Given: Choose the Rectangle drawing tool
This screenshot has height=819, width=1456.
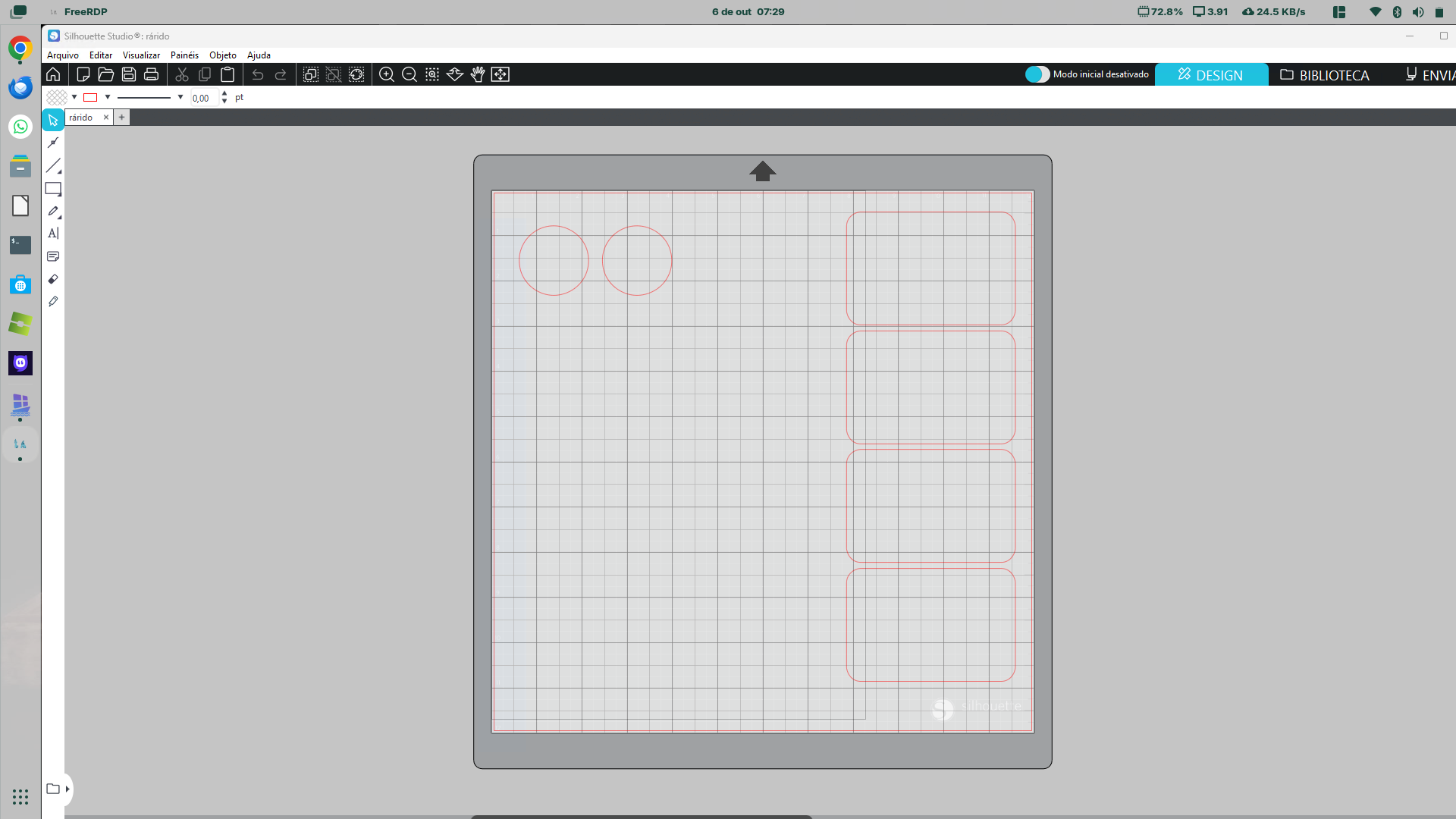Looking at the screenshot, I should tap(53, 189).
